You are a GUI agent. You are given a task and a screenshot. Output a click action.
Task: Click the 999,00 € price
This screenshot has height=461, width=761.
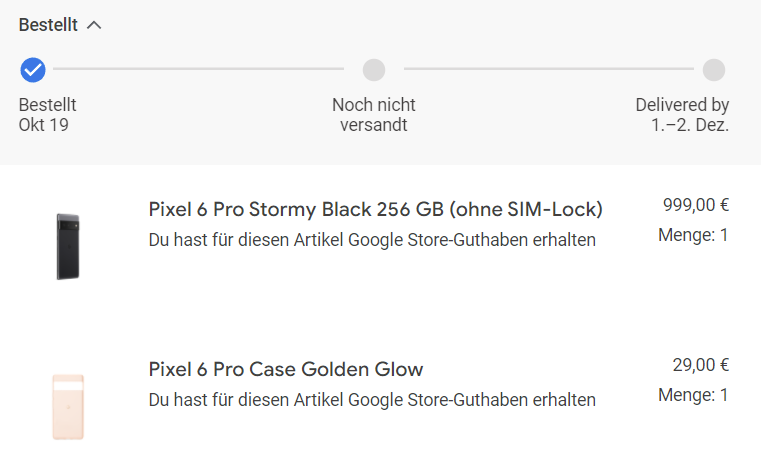pyautogui.click(x=696, y=205)
